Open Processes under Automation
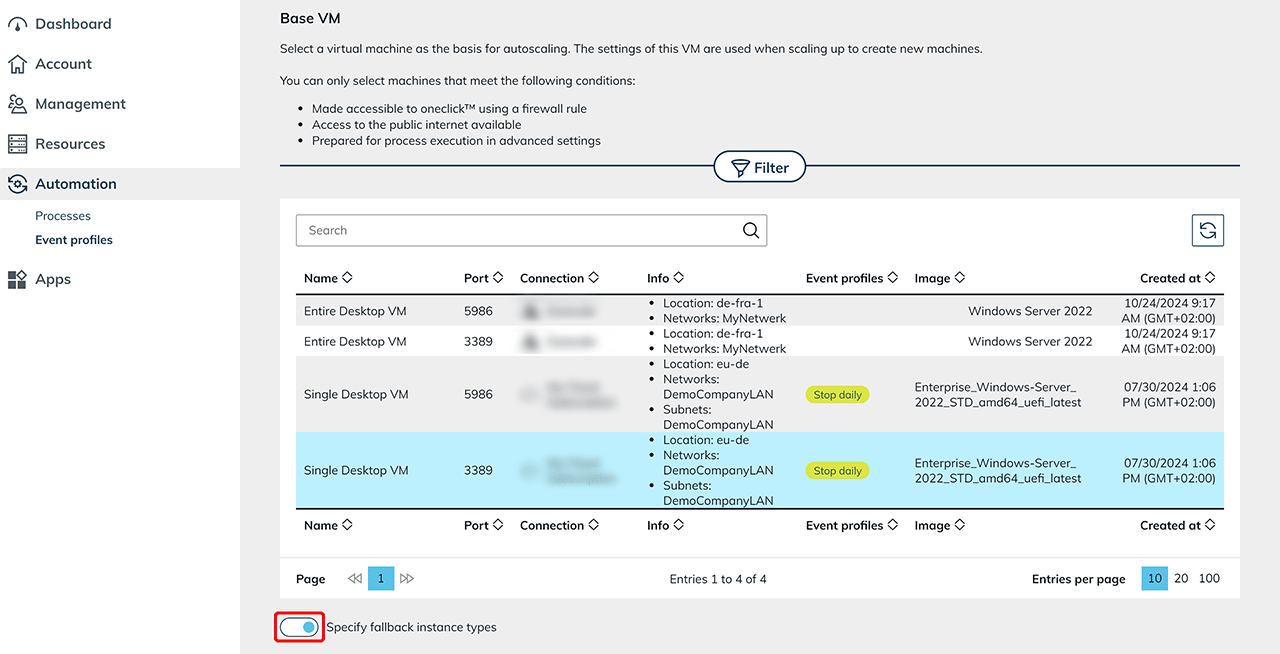The width and height of the screenshot is (1280, 654). click(x=63, y=216)
